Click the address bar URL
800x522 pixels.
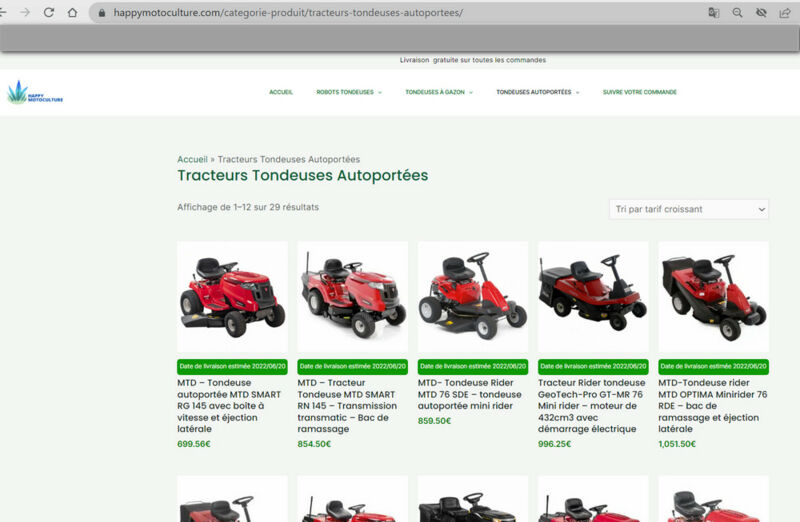pos(288,13)
